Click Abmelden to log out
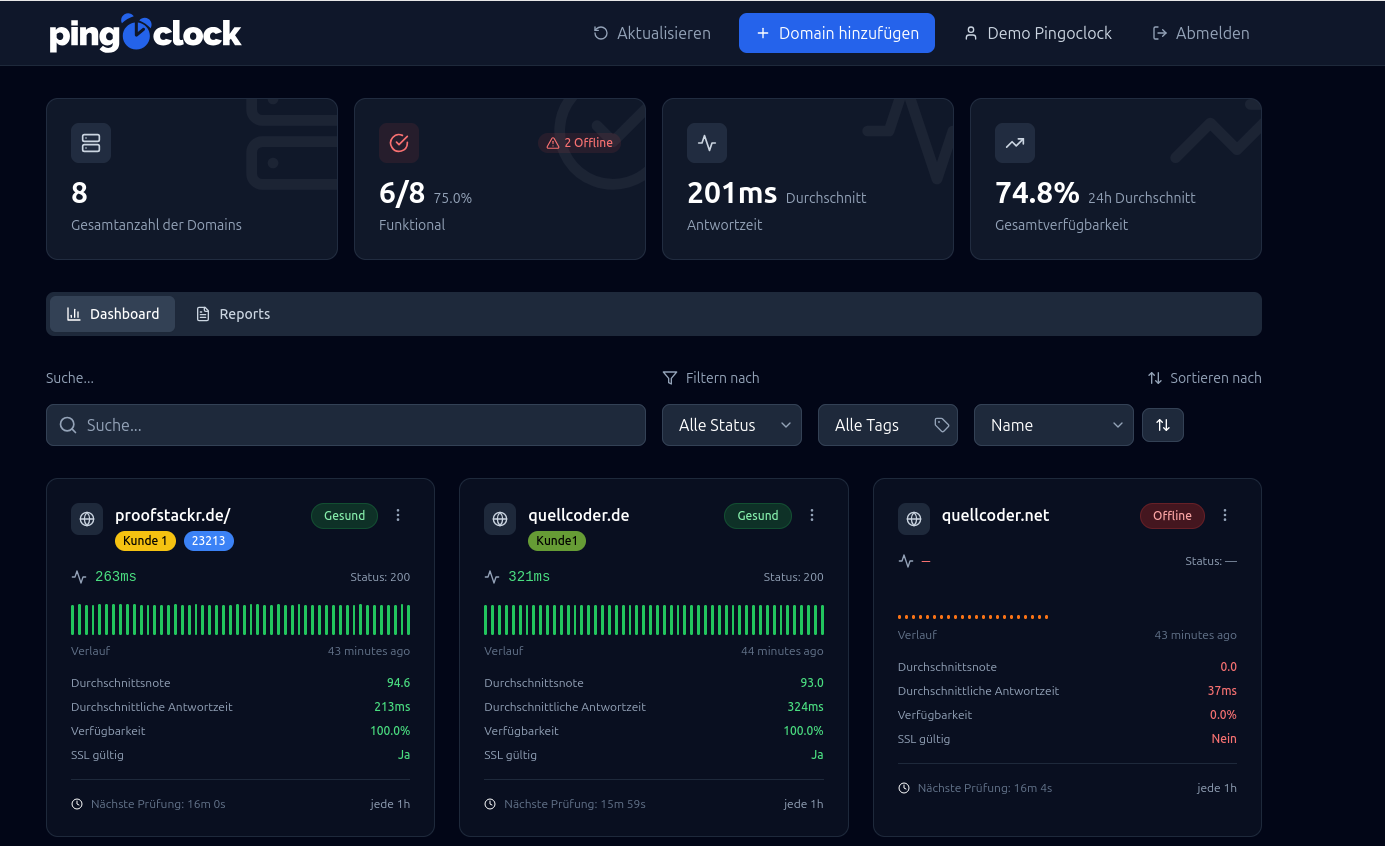 [1201, 33]
